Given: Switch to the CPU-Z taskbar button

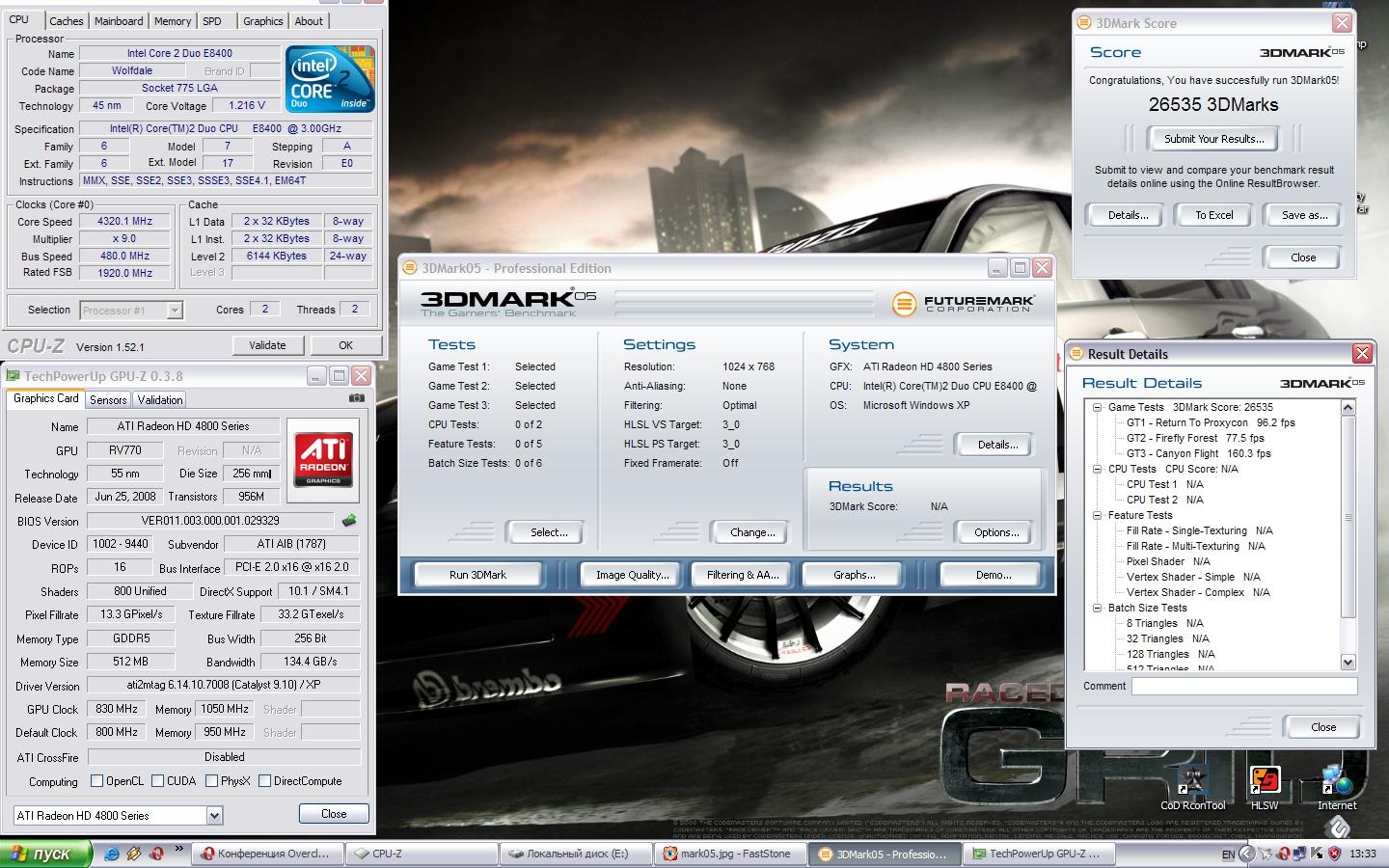Looking at the screenshot, I should pos(422,854).
